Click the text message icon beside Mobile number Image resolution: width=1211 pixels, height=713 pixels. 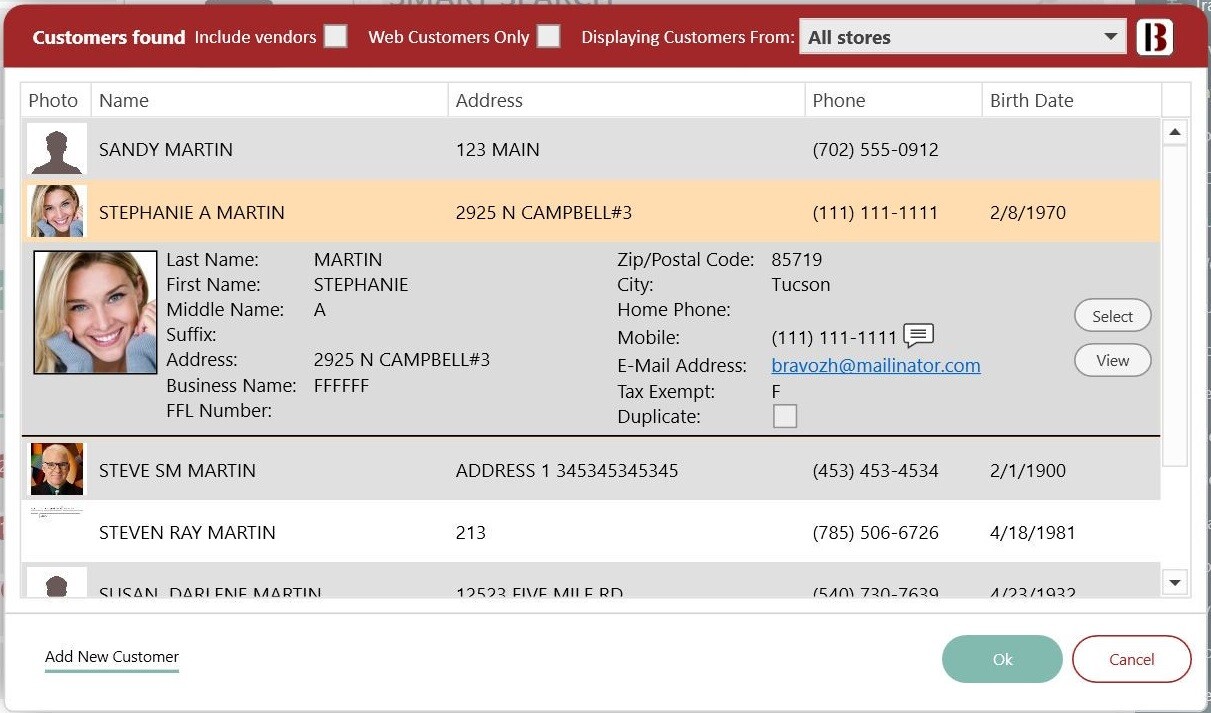918,335
